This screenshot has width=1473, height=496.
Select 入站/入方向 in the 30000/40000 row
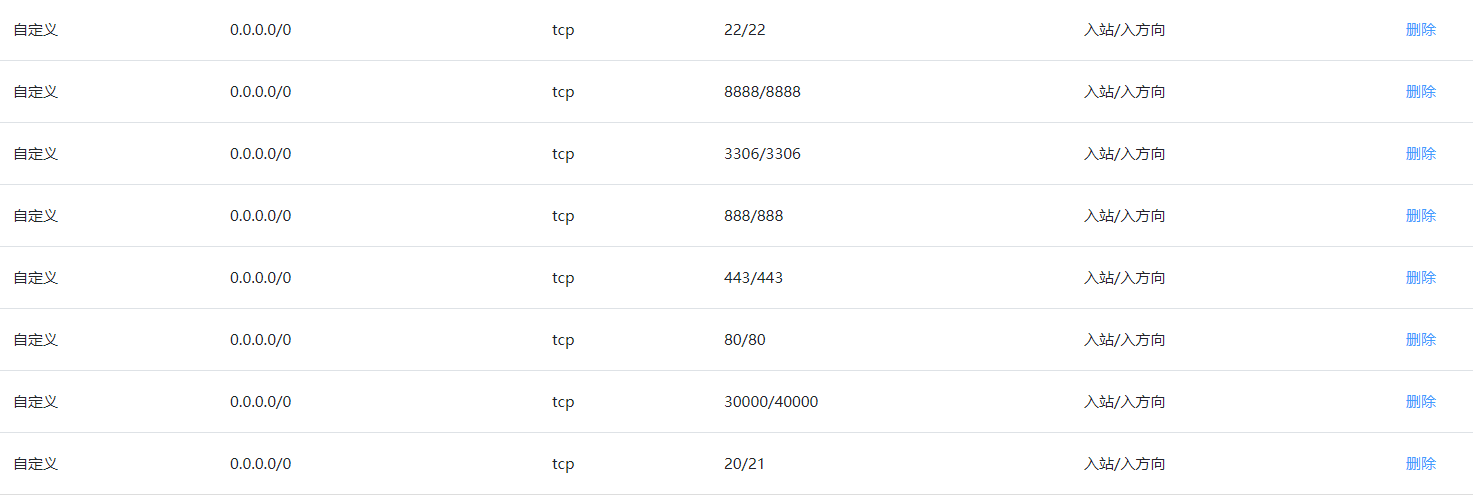pyautogui.click(x=1125, y=402)
